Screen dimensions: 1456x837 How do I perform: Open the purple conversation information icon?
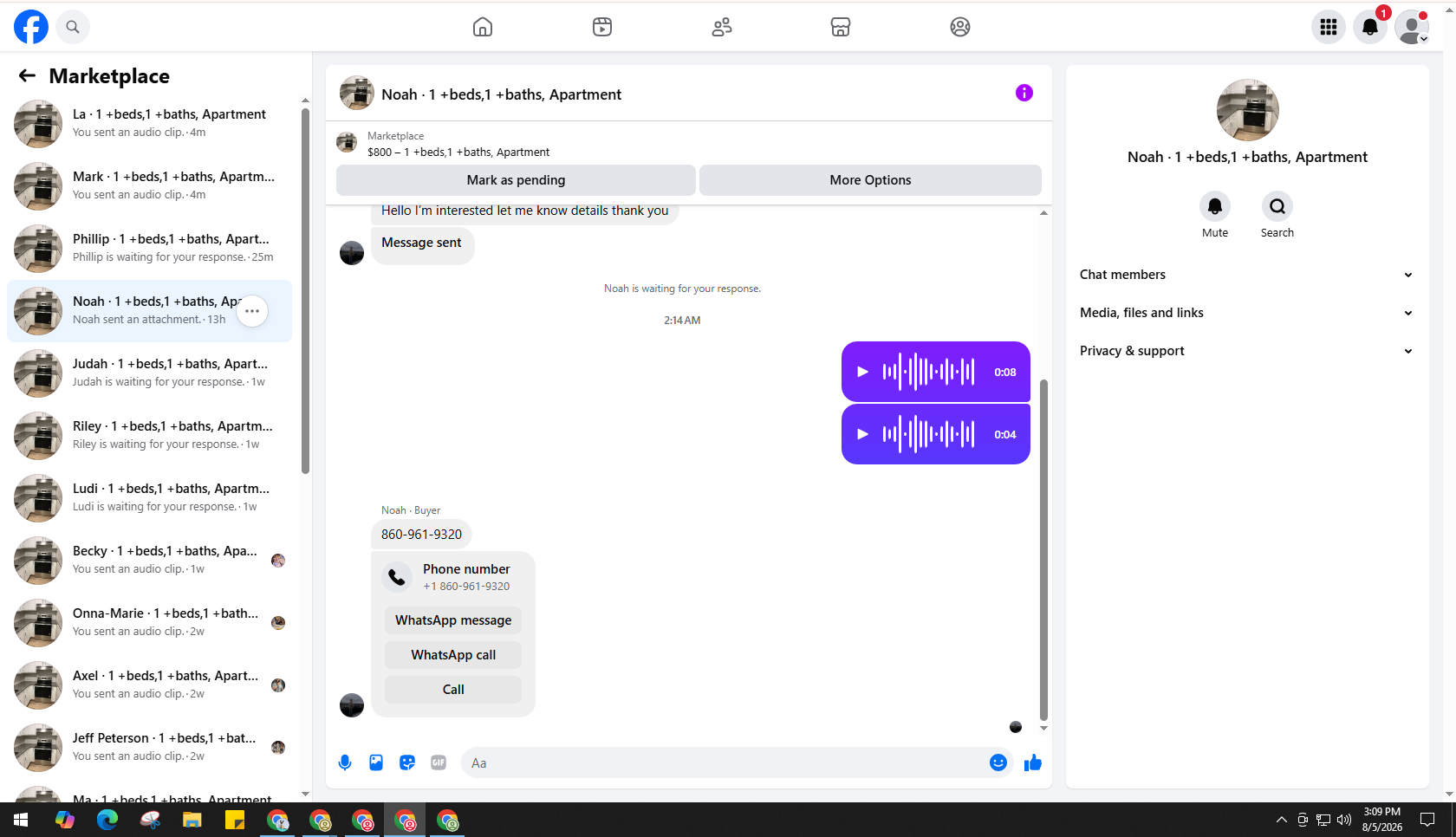1024,93
